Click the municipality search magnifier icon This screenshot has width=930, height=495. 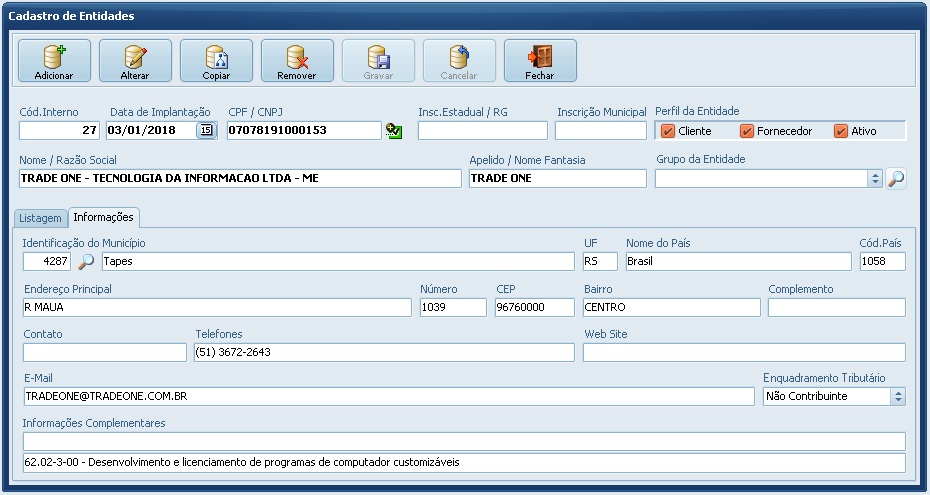[x=87, y=261]
